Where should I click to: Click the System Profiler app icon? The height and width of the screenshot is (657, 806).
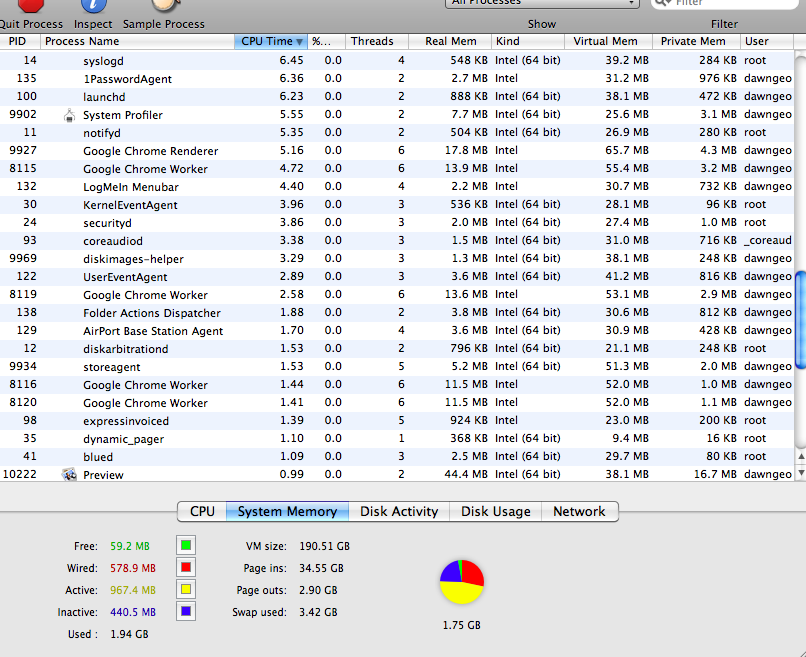(x=69, y=115)
